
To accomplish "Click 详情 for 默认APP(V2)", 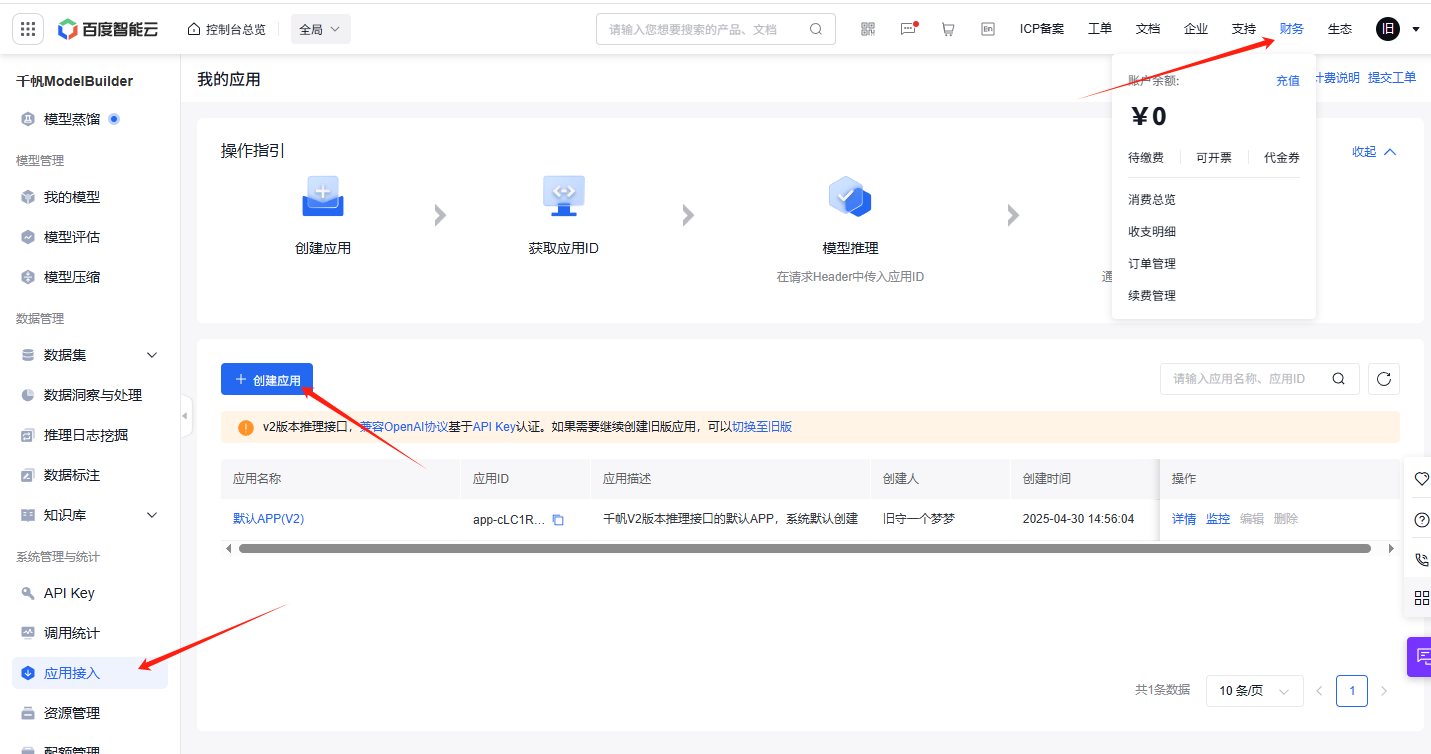I will (1184, 519).
